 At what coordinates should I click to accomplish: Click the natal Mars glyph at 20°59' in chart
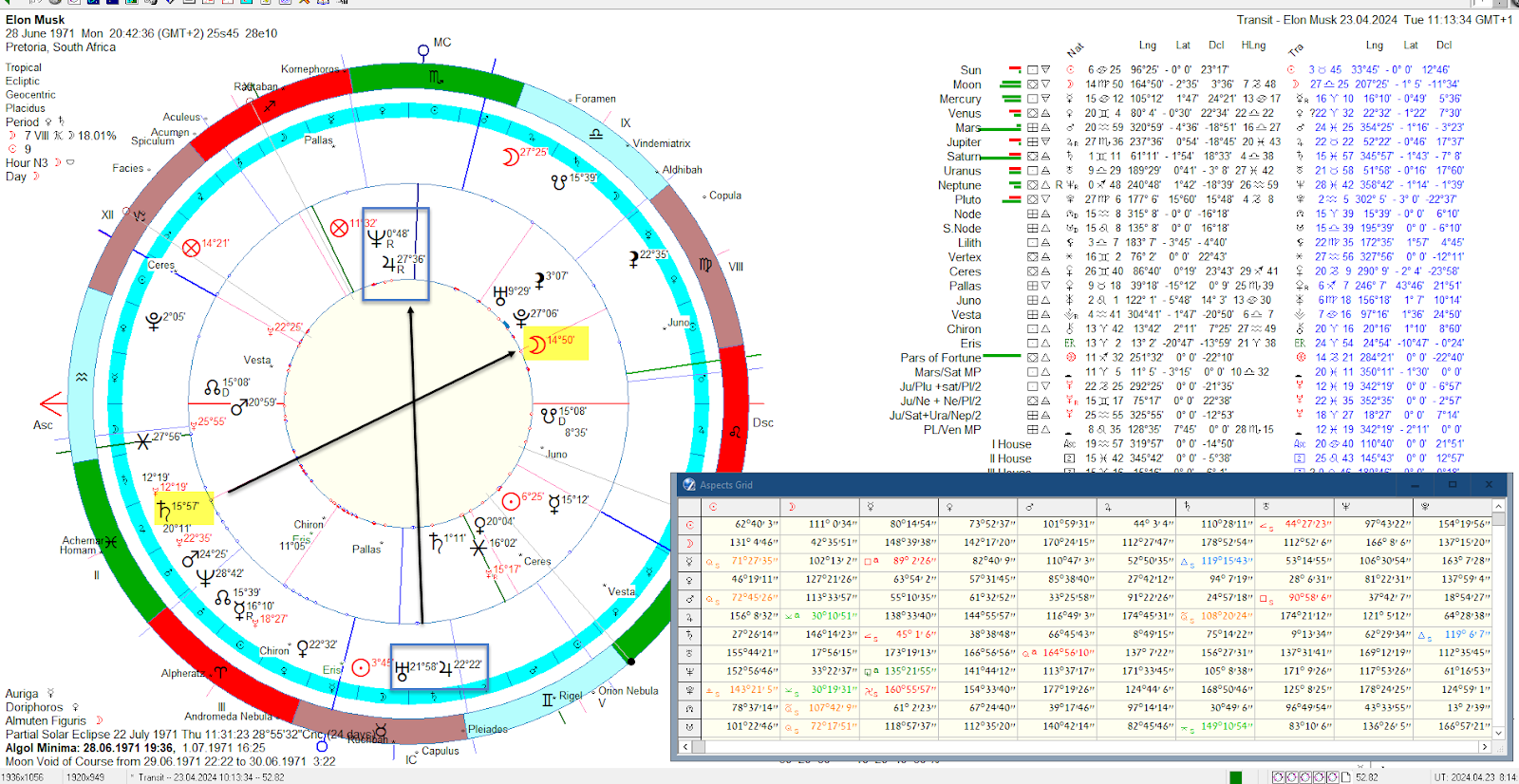[x=239, y=406]
